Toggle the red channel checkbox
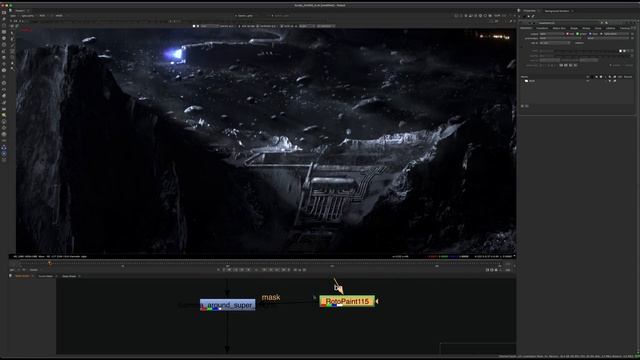 pos(567,34)
